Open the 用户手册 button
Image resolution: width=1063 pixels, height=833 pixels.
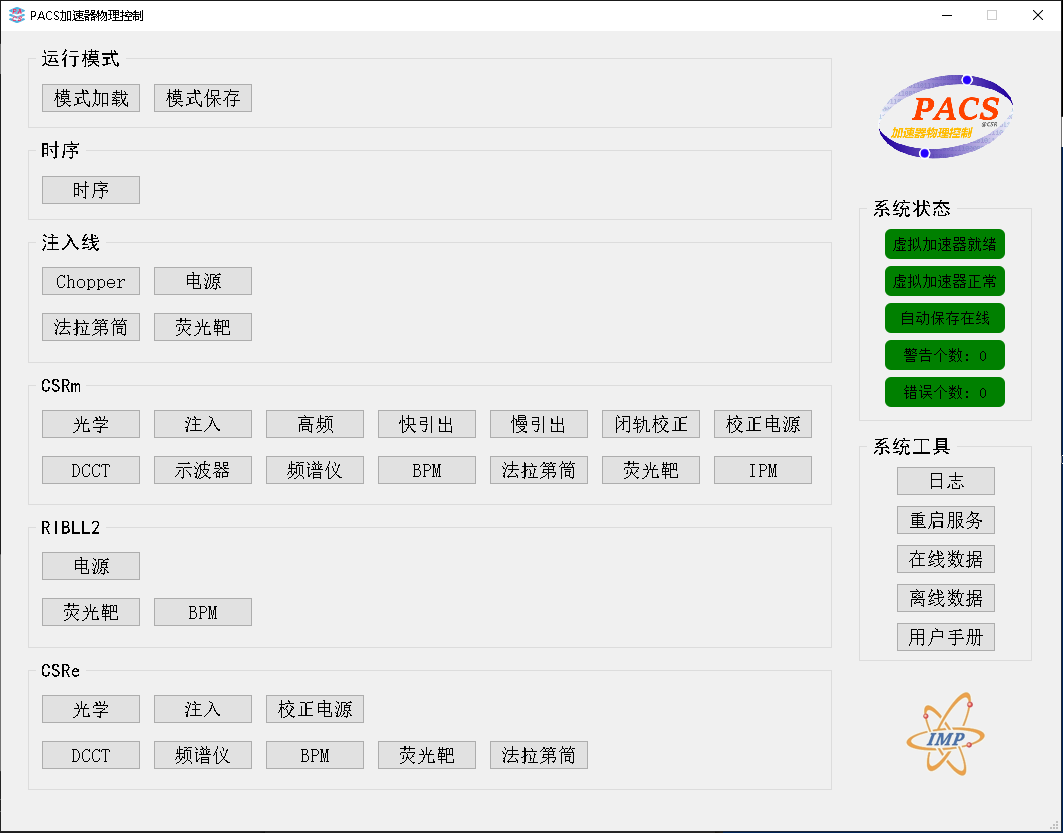[946, 637]
